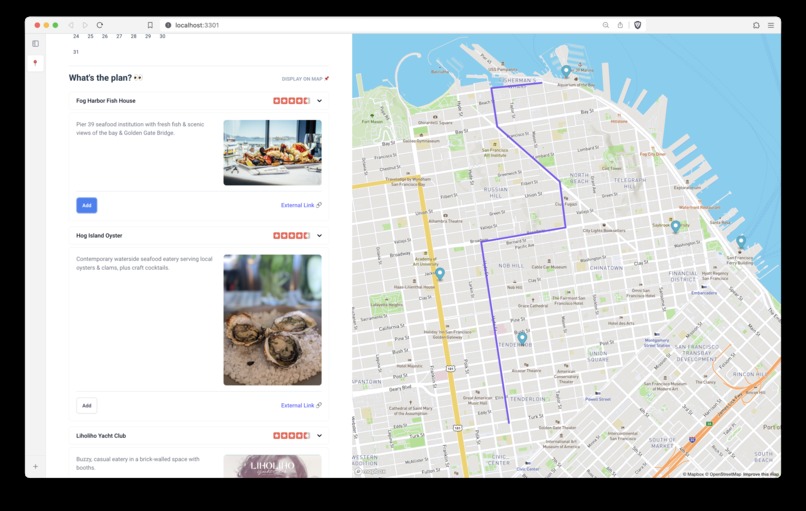The width and height of the screenshot is (806, 511).
Task: Select calendar day 26
Action: [105, 36]
